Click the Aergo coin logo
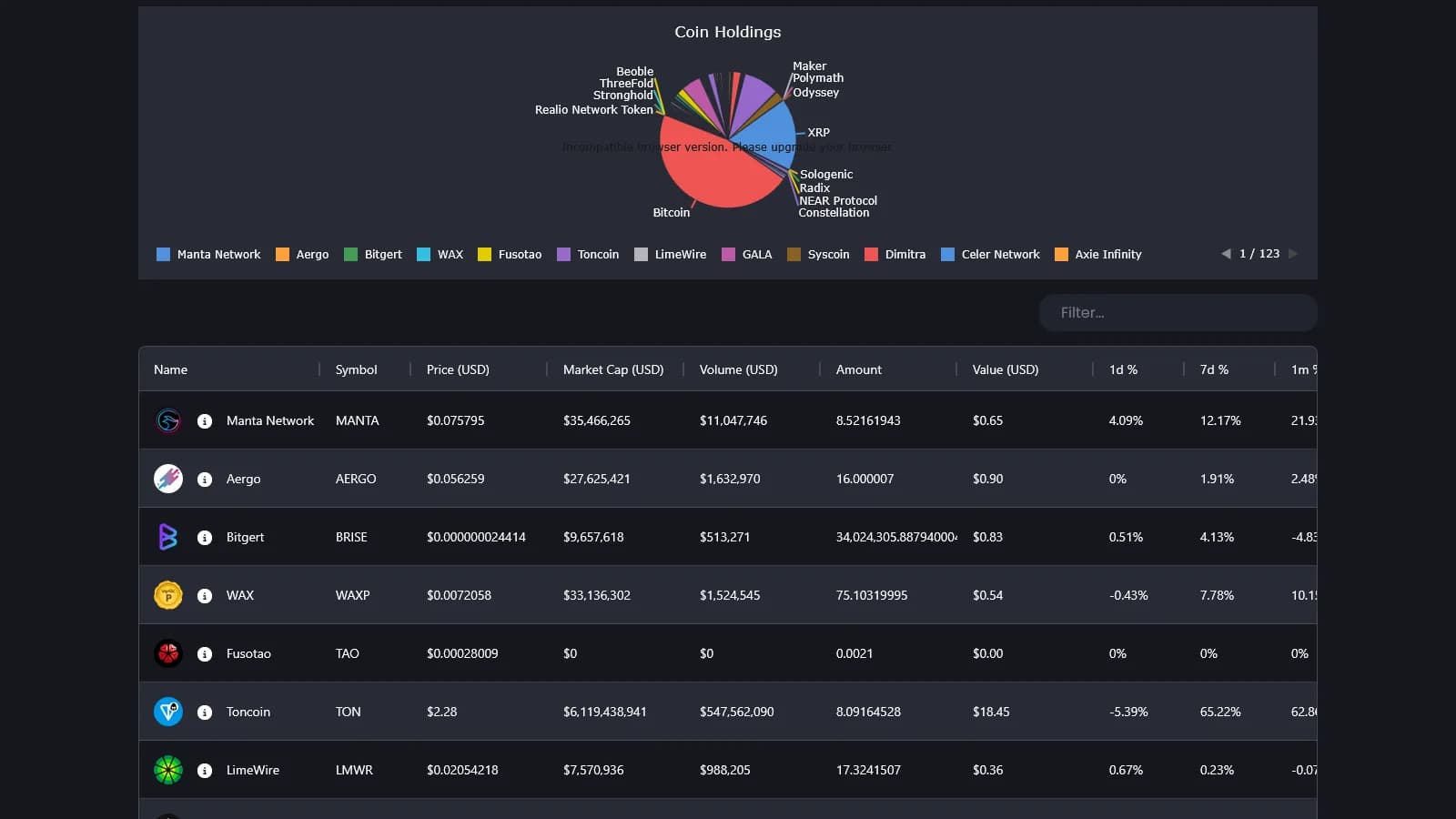1456x819 pixels. pos(168,479)
